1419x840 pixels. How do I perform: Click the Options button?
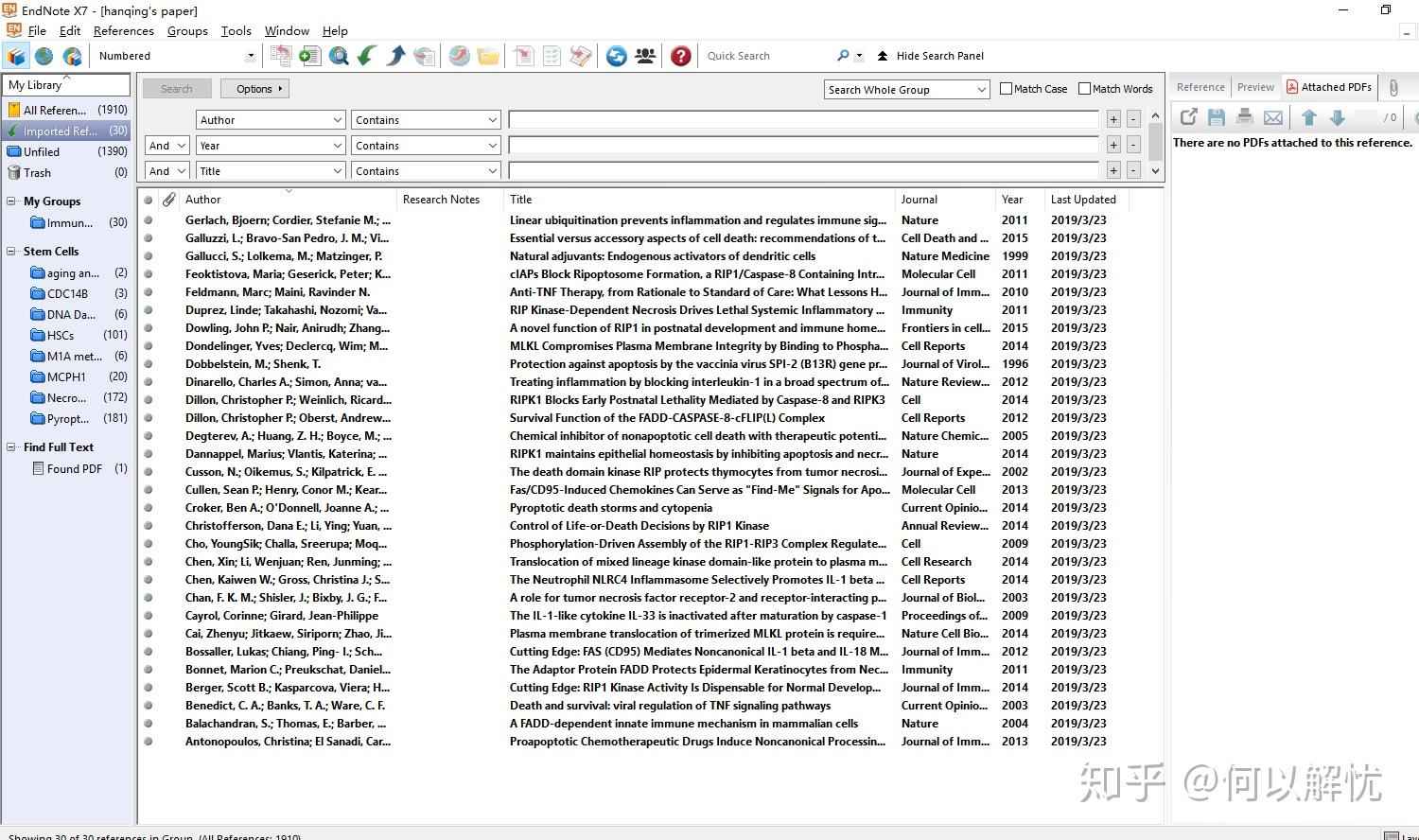(x=254, y=89)
